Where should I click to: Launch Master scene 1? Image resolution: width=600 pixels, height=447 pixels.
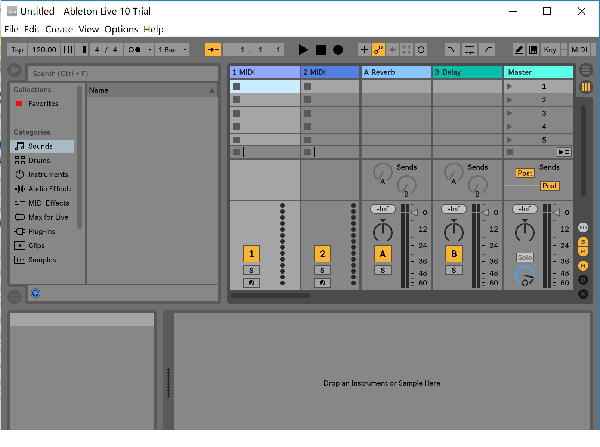coord(511,87)
